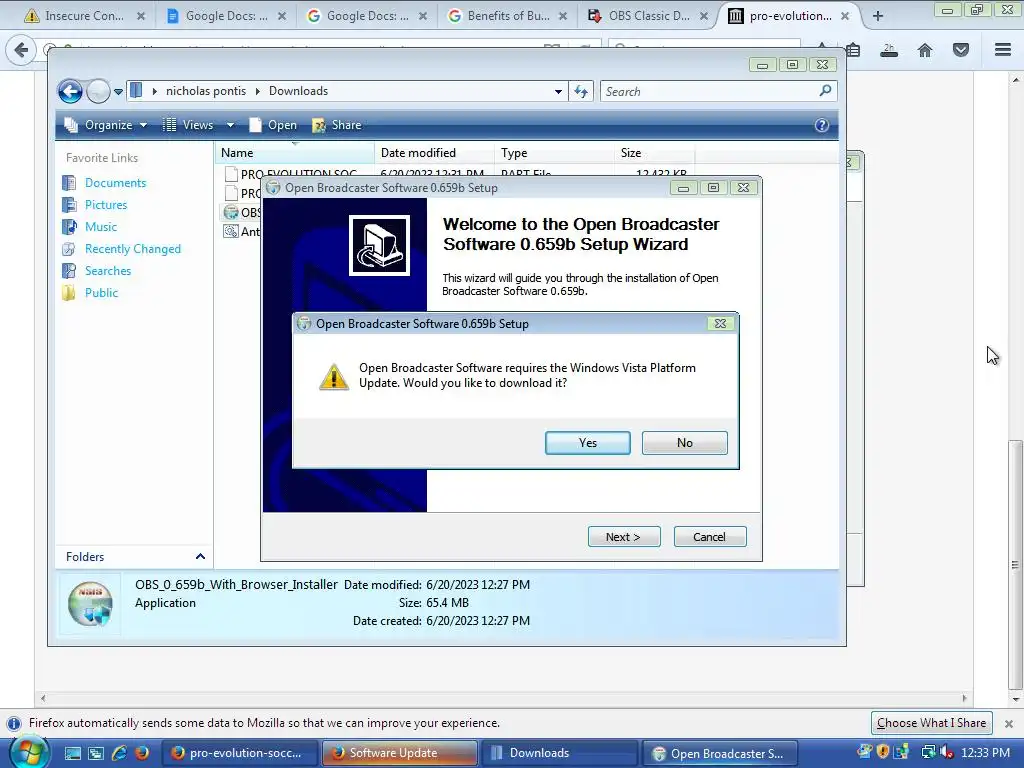Open the Organize menu in Explorer
Viewport: 1024px width, 768px height.
pyautogui.click(x=104, y=125)
